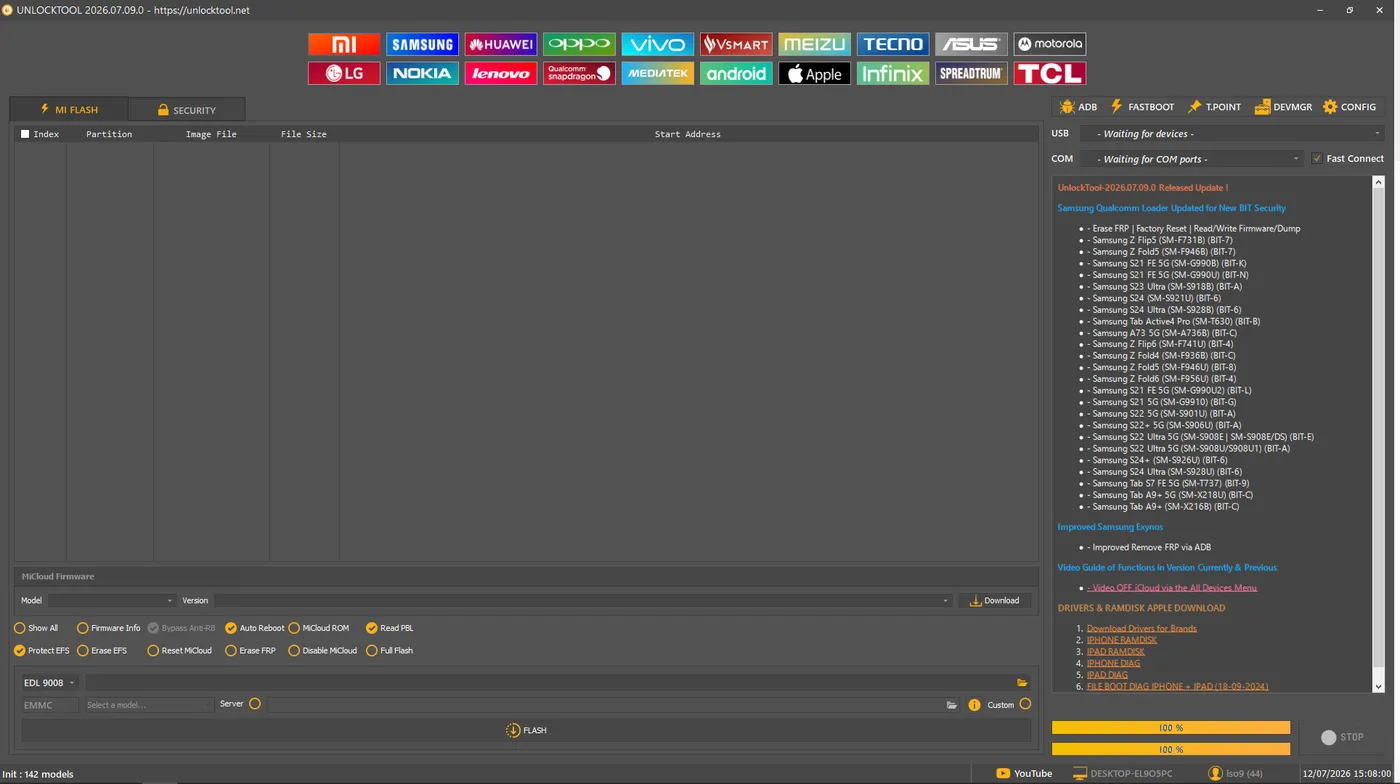Expand the COM ports dropdown
This screenshot has width=1400, height=784.
click(x=1192, y=159)
